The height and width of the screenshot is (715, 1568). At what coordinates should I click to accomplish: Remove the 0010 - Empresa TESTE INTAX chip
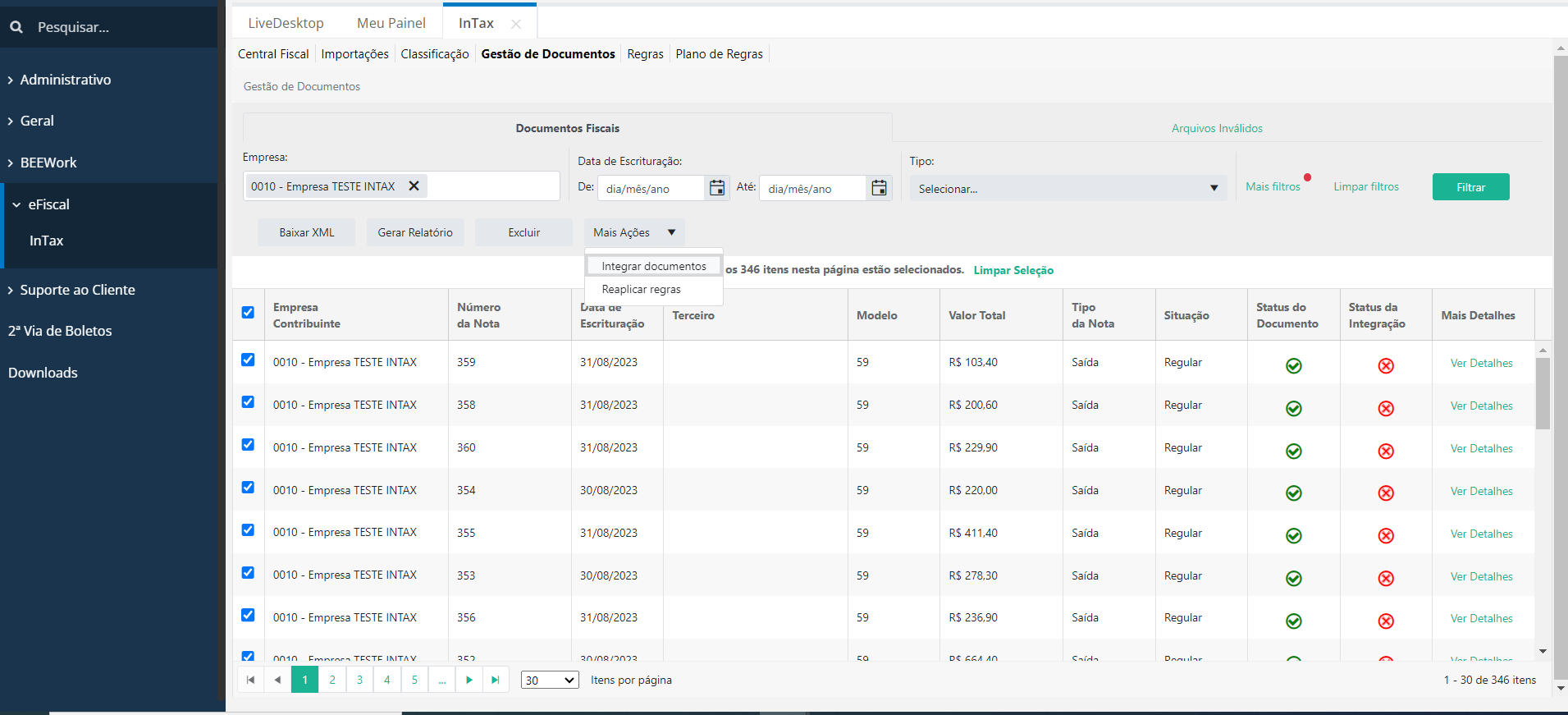(x=414, y=186)
